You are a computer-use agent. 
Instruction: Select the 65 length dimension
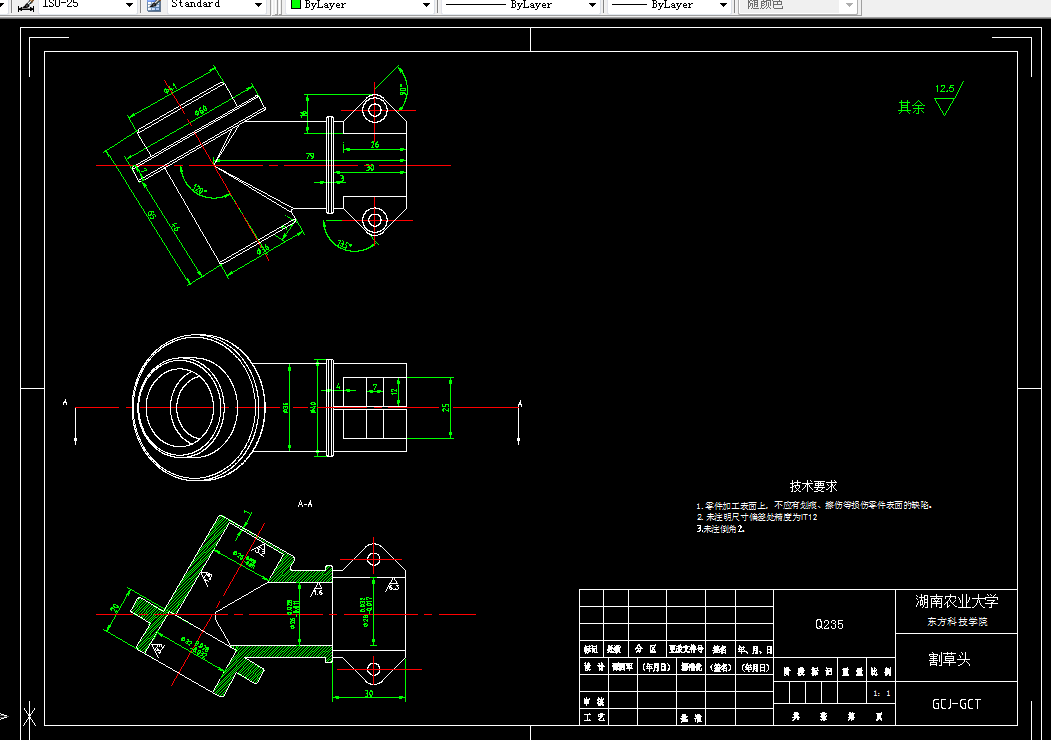tap(152, 216)
